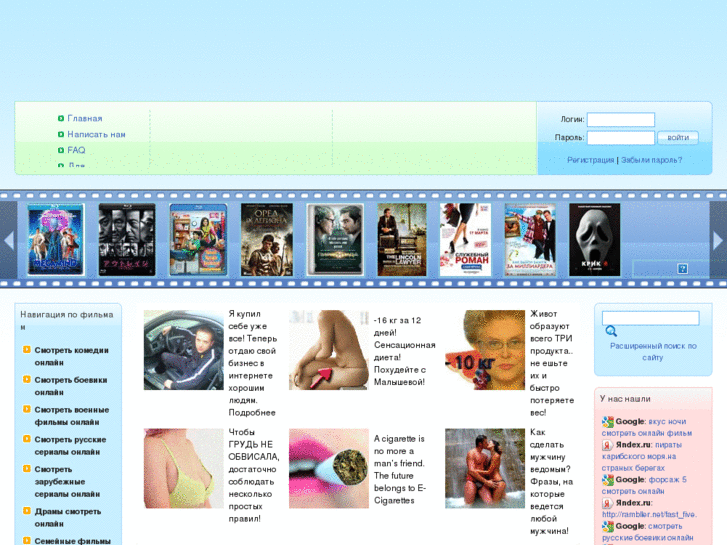The width and height of the screenshot is (727, 545).
Task: Open Смотреть зарубежные сериалы онлайн category
Action: 67,481
